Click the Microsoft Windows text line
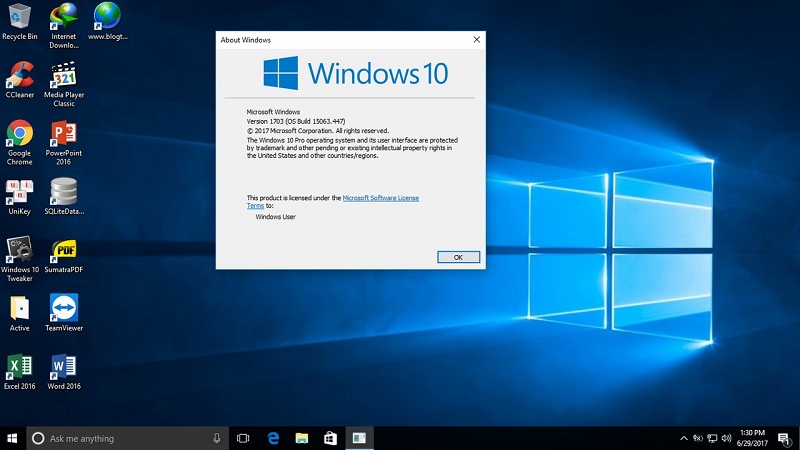This screenshot has width=800, height=450. pyautogui.click(x=273, y=112)
